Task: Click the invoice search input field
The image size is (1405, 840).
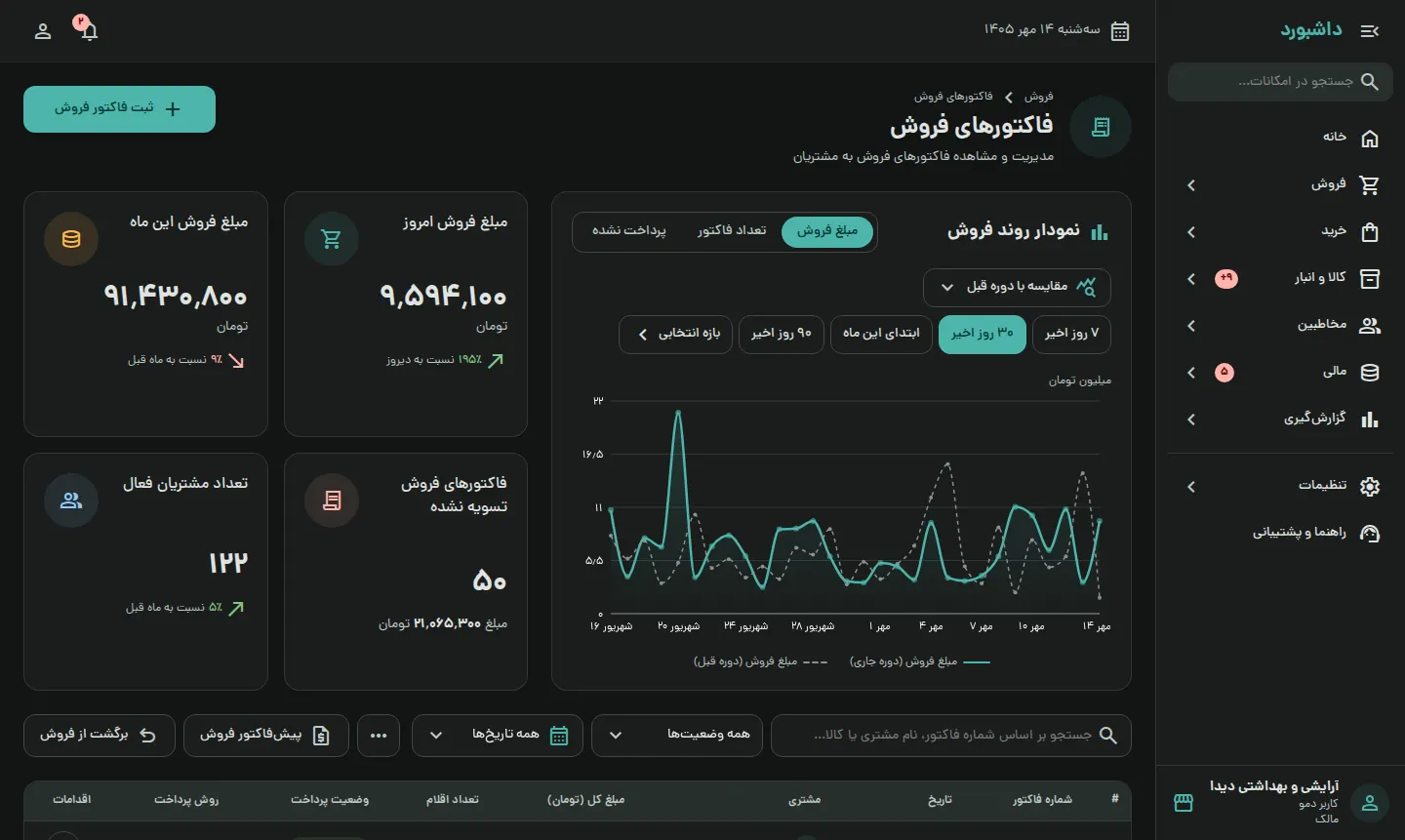Action: pyautogui.click(x=951, y=736)
